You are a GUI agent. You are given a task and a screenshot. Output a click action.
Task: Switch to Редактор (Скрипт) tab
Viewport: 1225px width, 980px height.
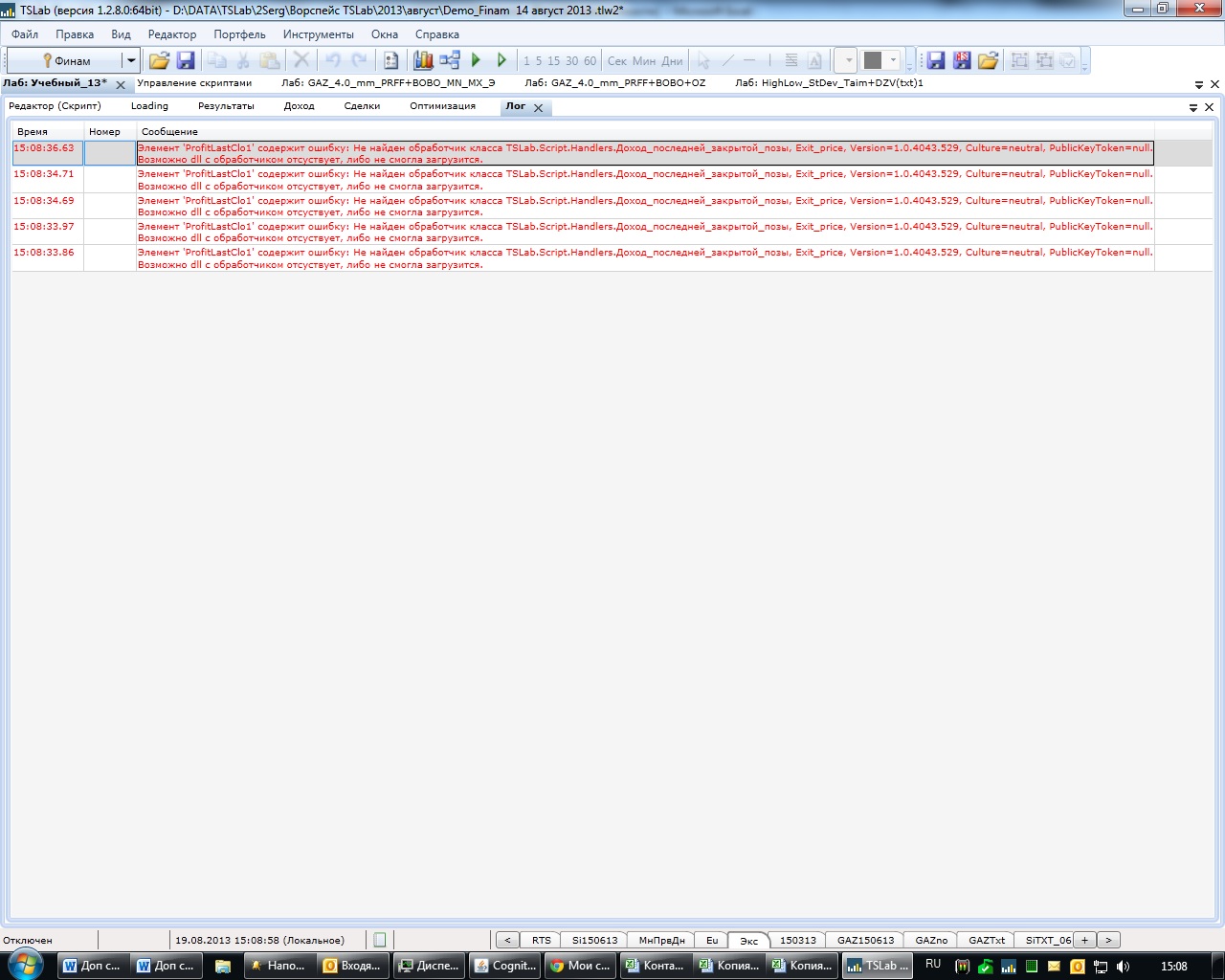[55, 106]
